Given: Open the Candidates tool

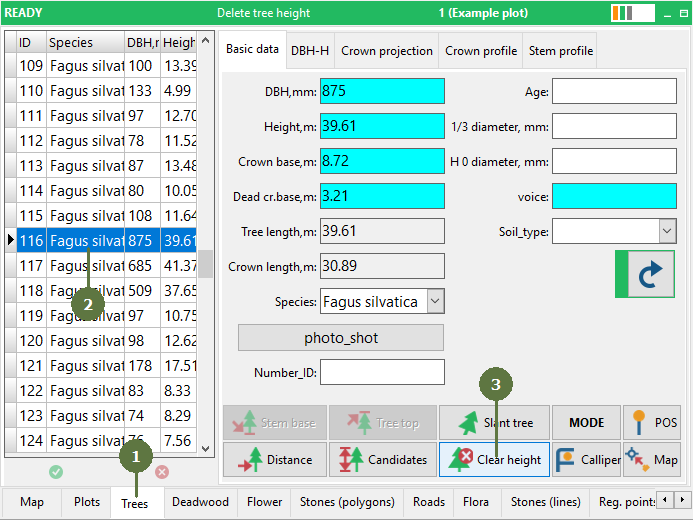Looking at the screenshot, I should (x=383, y=459).
